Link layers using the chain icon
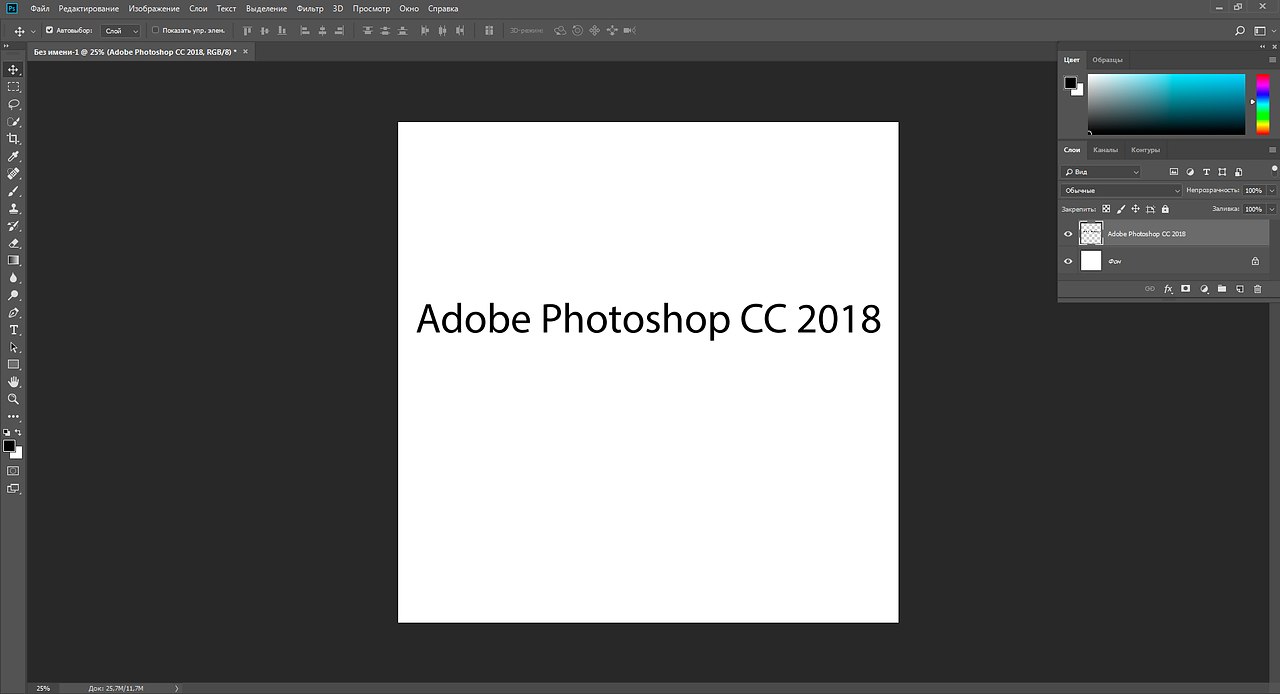The width and height of the screenshot is (1280, 694). [x=1150, y=289]
